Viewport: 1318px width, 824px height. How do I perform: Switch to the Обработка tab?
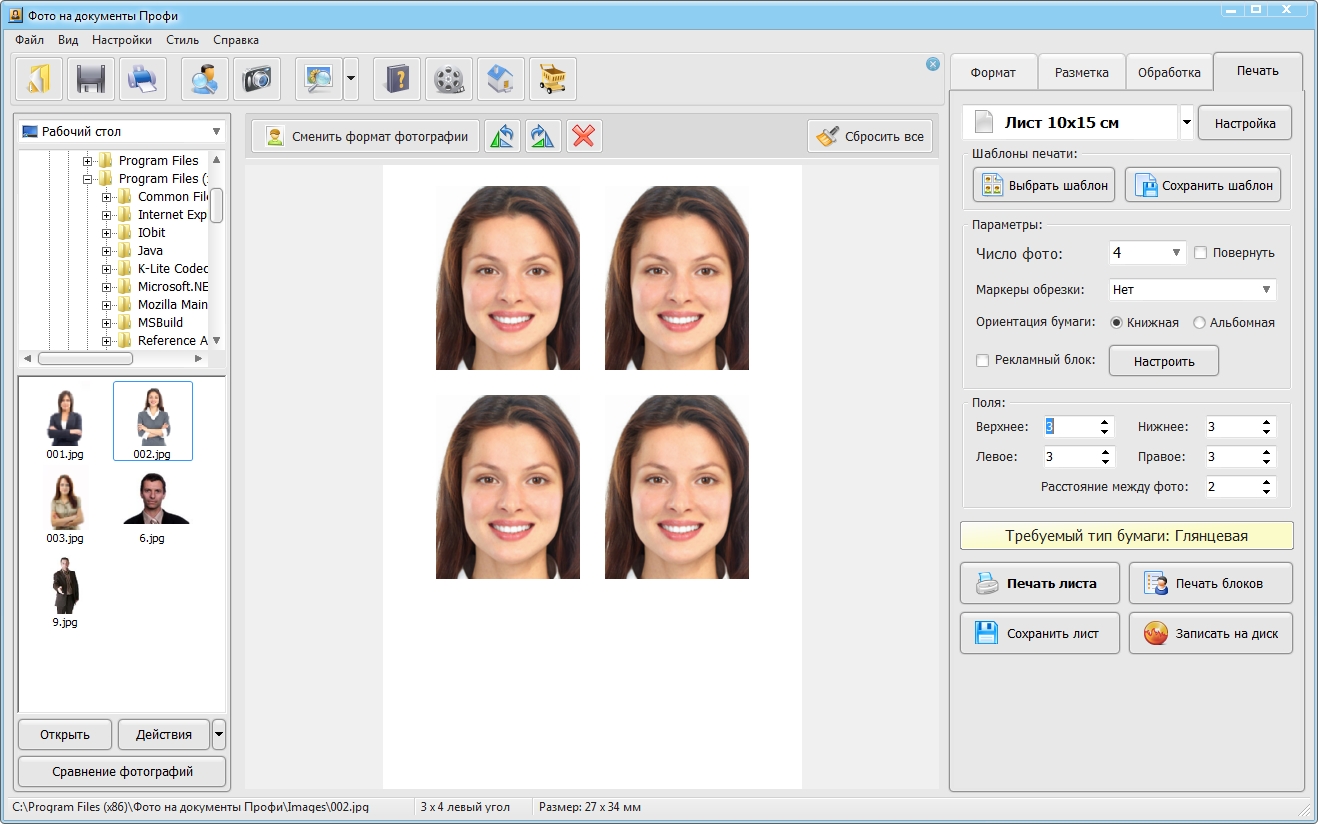pos(1168,73)
